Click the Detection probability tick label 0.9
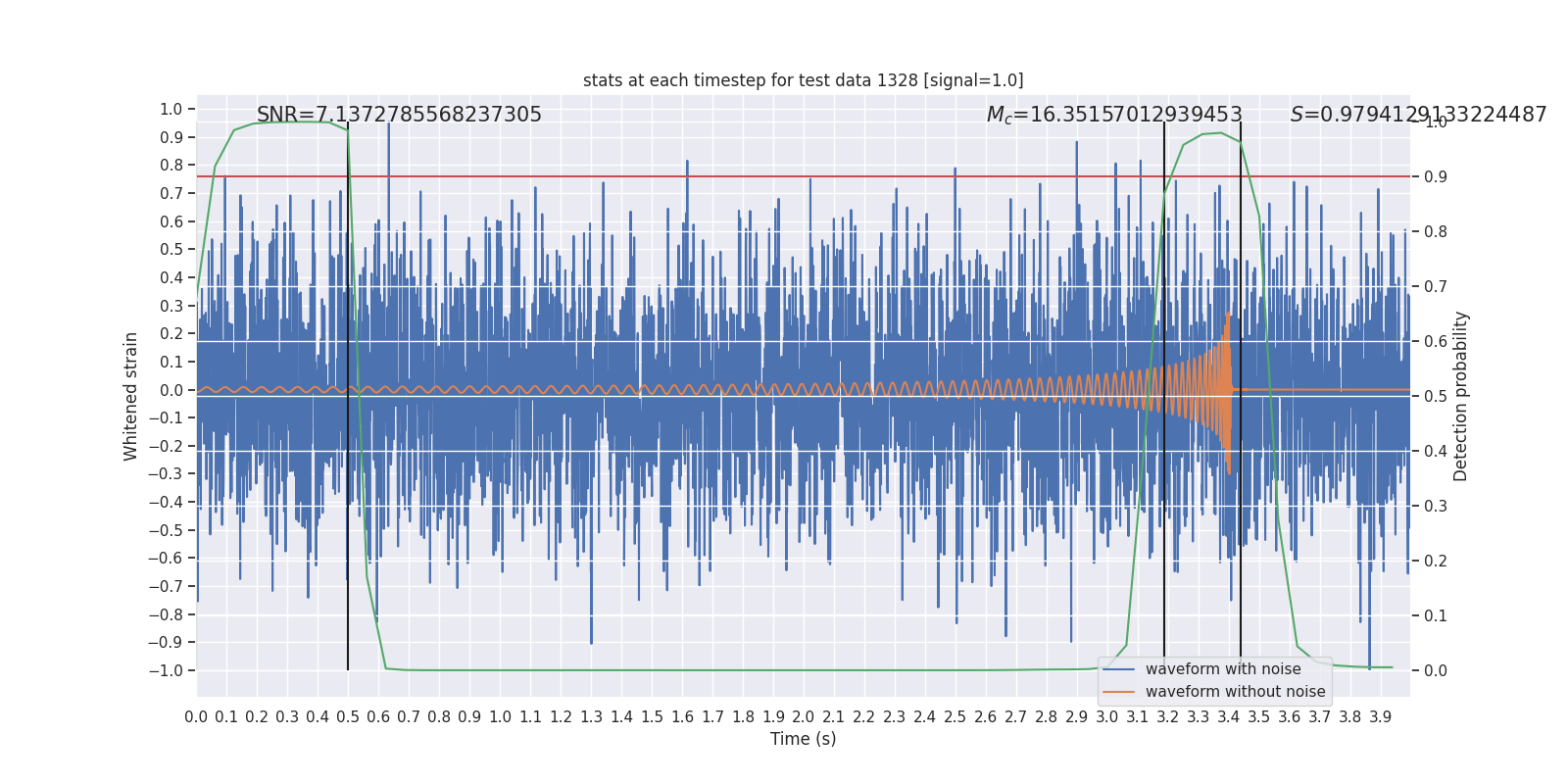 click(x=1436, y=176)
